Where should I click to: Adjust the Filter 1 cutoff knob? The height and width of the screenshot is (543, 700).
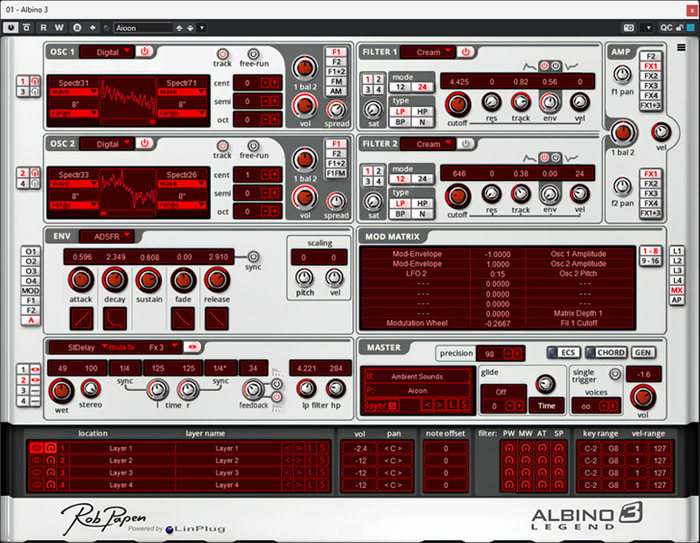457,103
